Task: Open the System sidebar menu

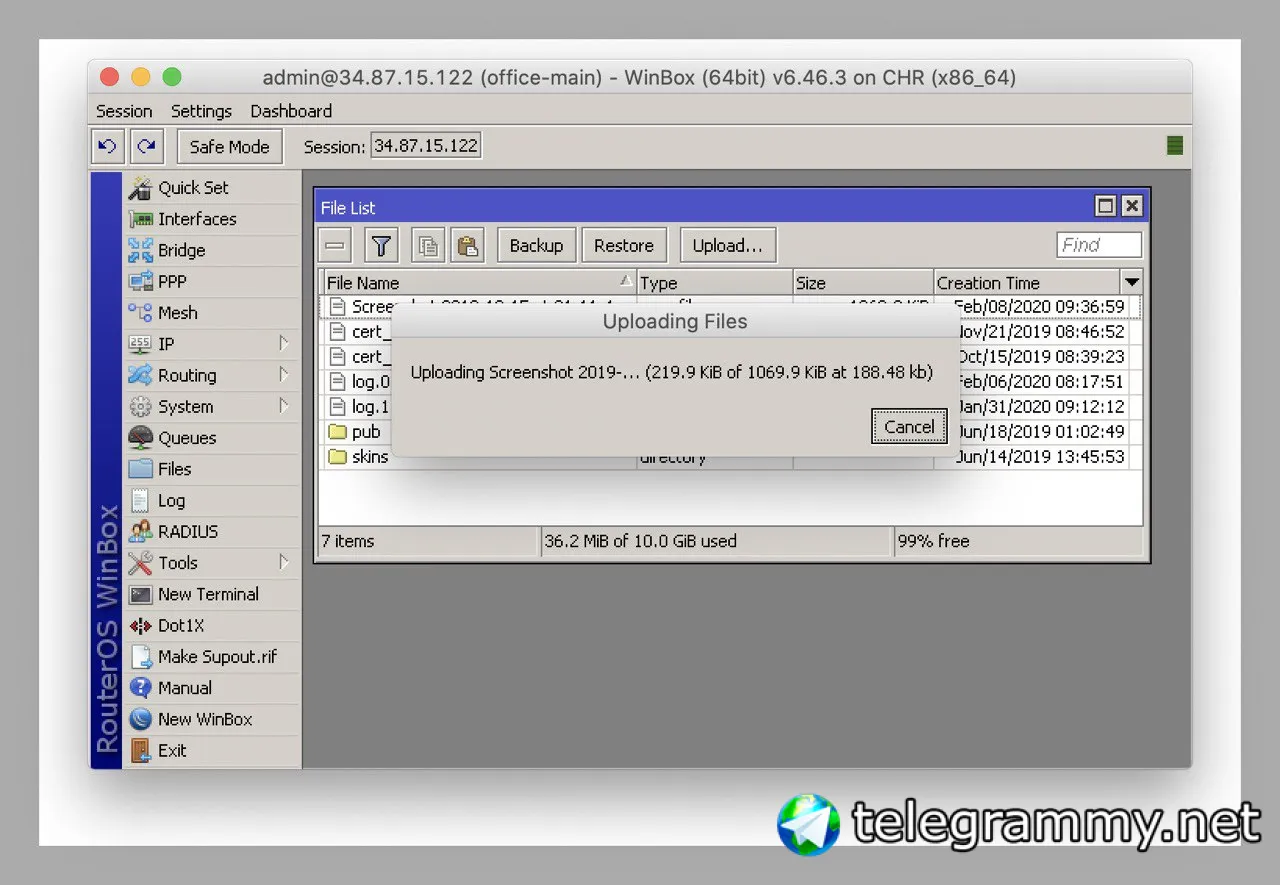Action: (212, 407)
